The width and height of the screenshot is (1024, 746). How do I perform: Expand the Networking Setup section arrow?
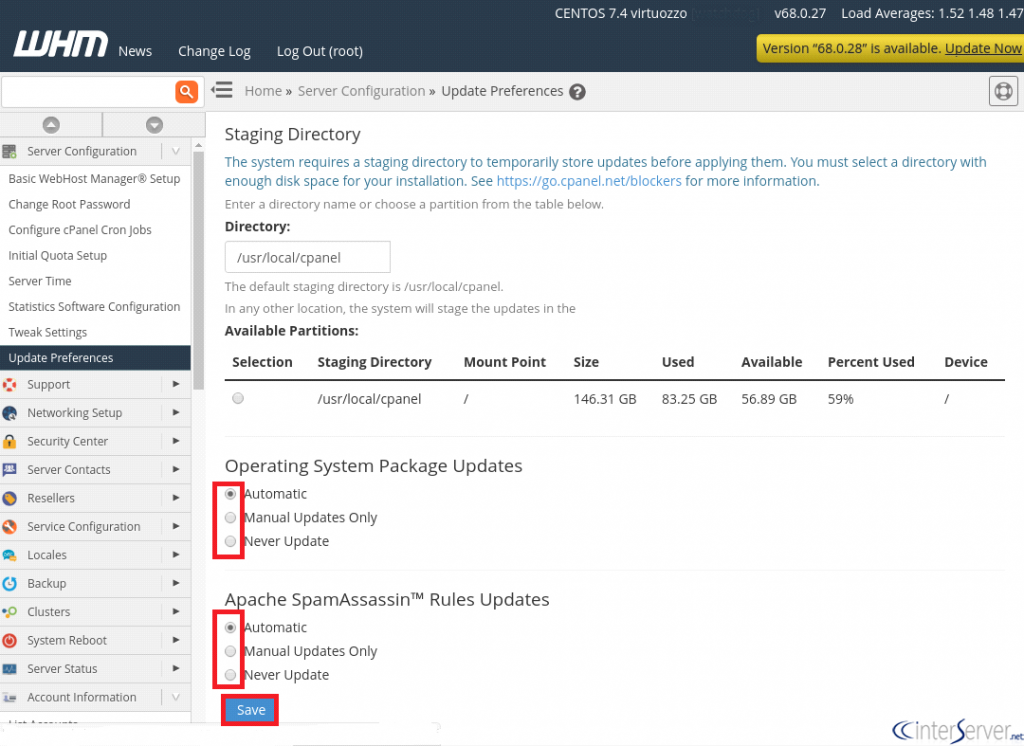click(x=176, y=412)
